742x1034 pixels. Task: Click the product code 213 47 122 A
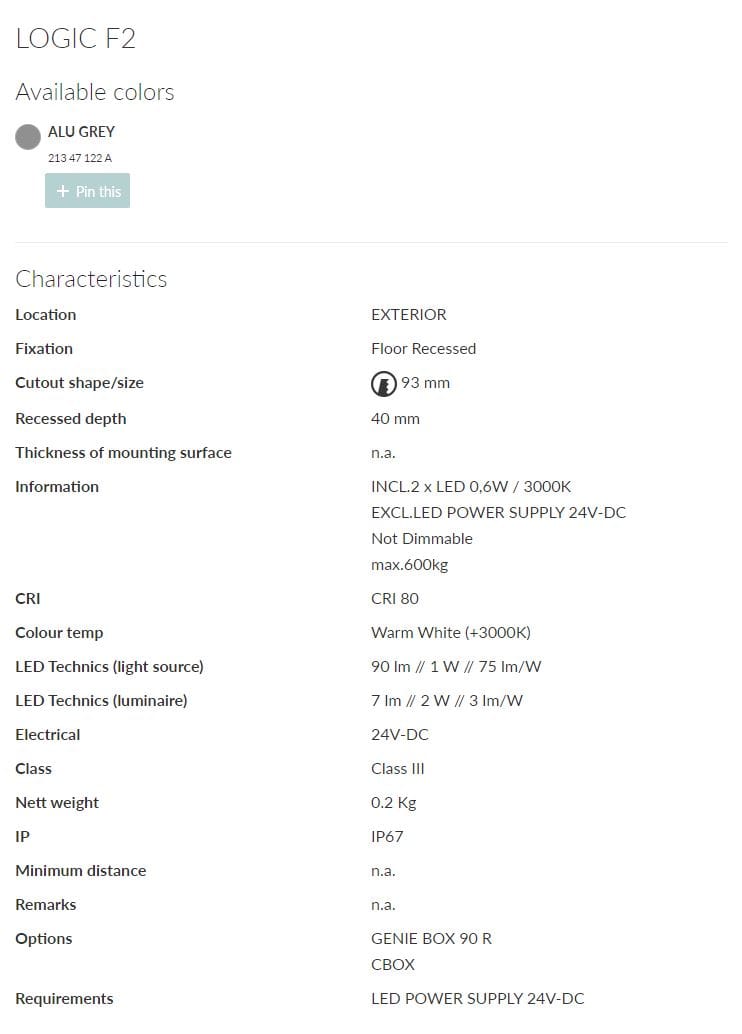[x=80, y=158]
